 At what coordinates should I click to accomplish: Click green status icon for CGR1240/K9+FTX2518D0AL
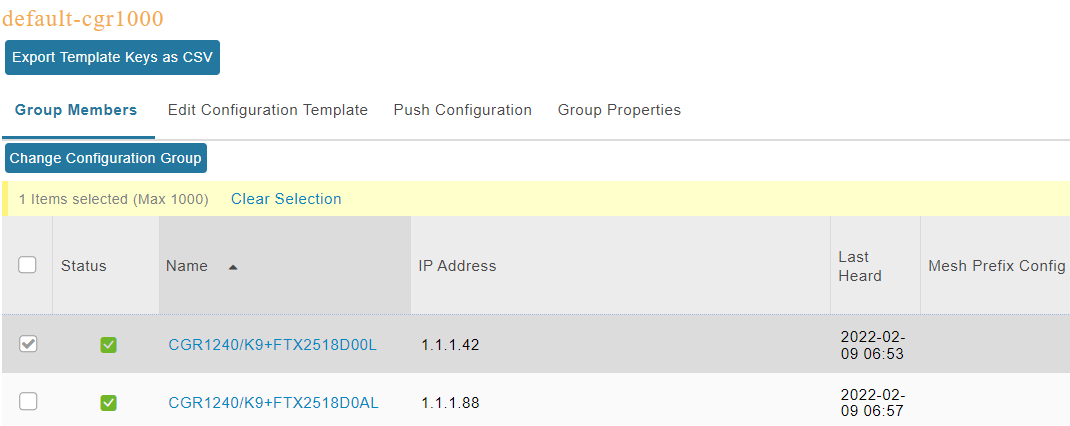(109, 403)
